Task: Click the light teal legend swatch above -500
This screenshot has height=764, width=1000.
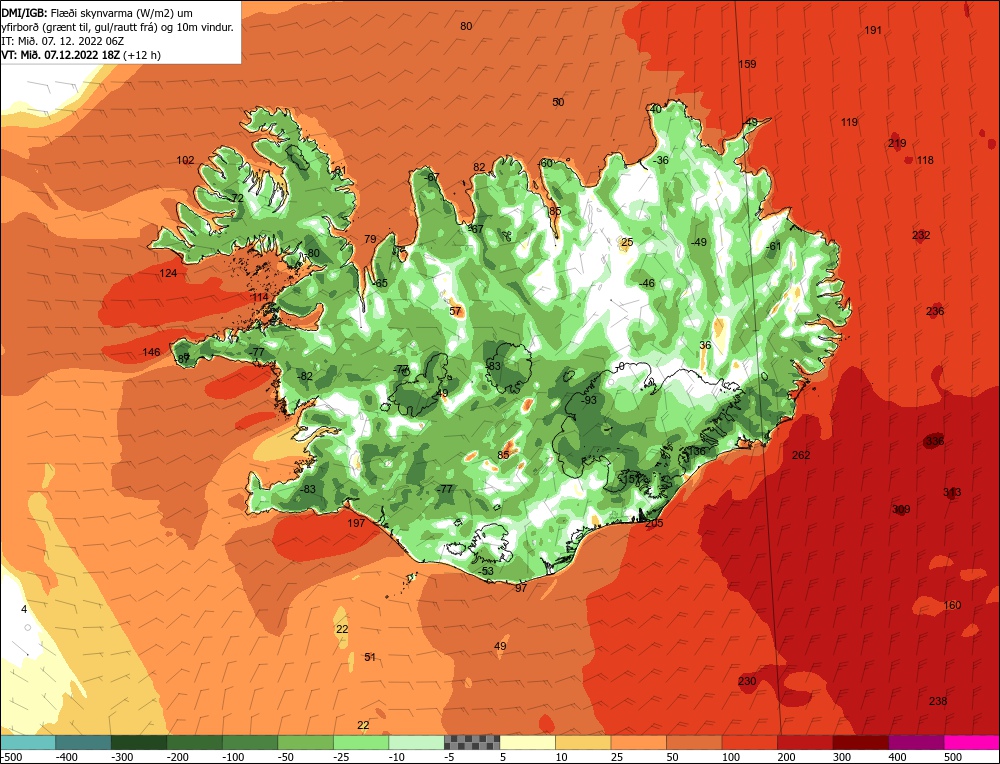Action: click(27, 742)
